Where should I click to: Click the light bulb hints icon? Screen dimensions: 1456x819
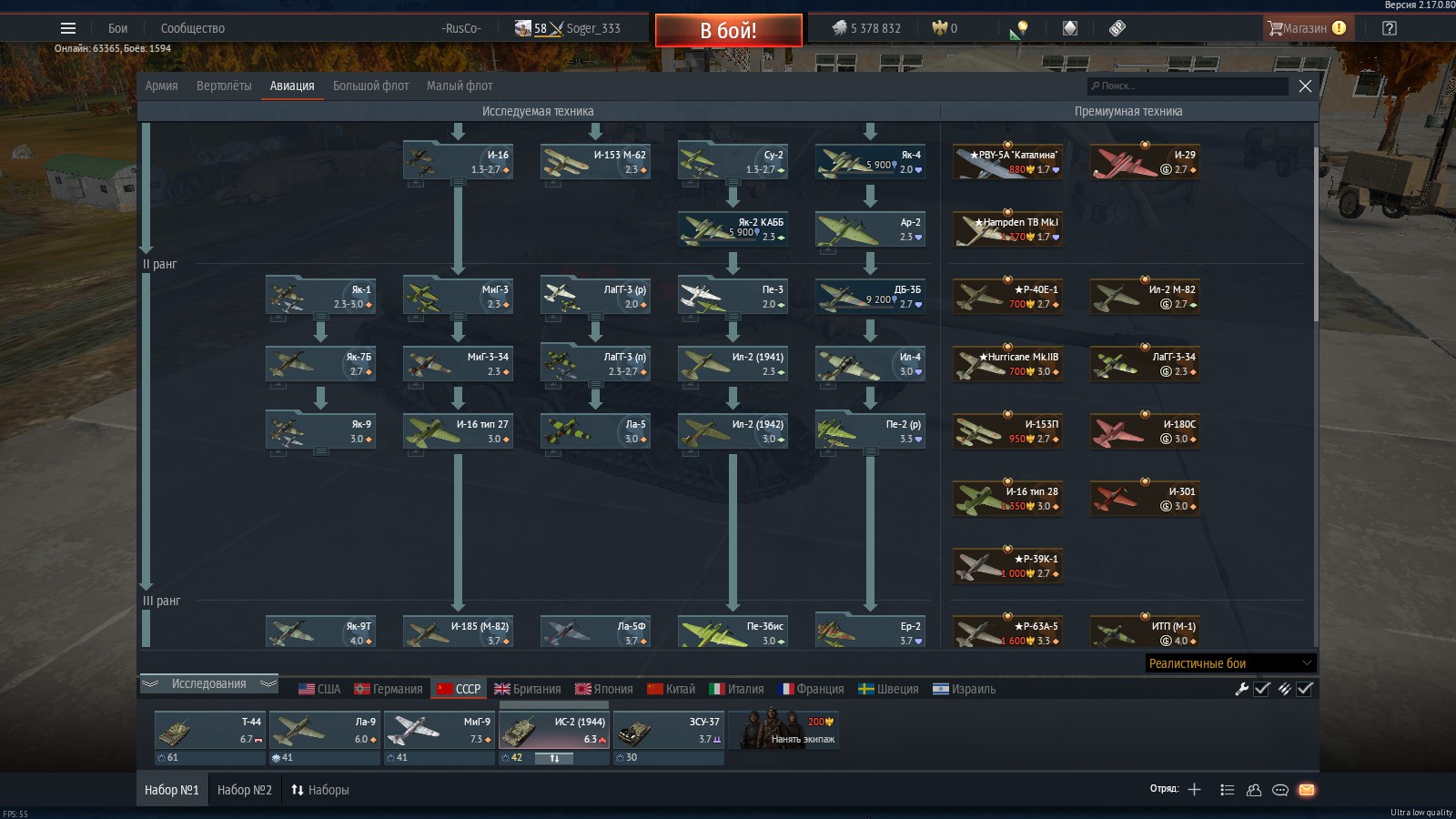[x=1021, y=28]
